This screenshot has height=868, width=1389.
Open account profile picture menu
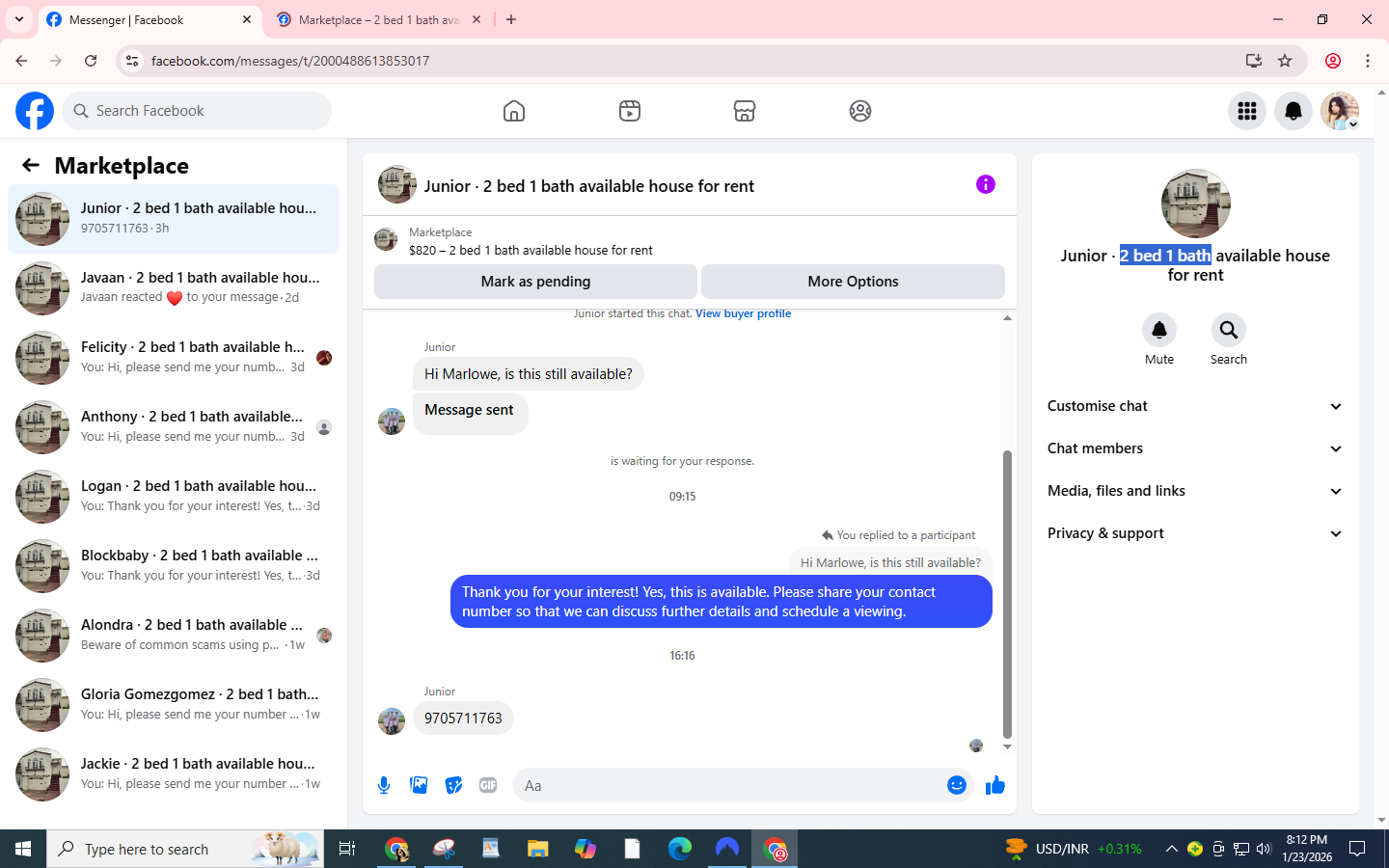(x=1340, y=111)
